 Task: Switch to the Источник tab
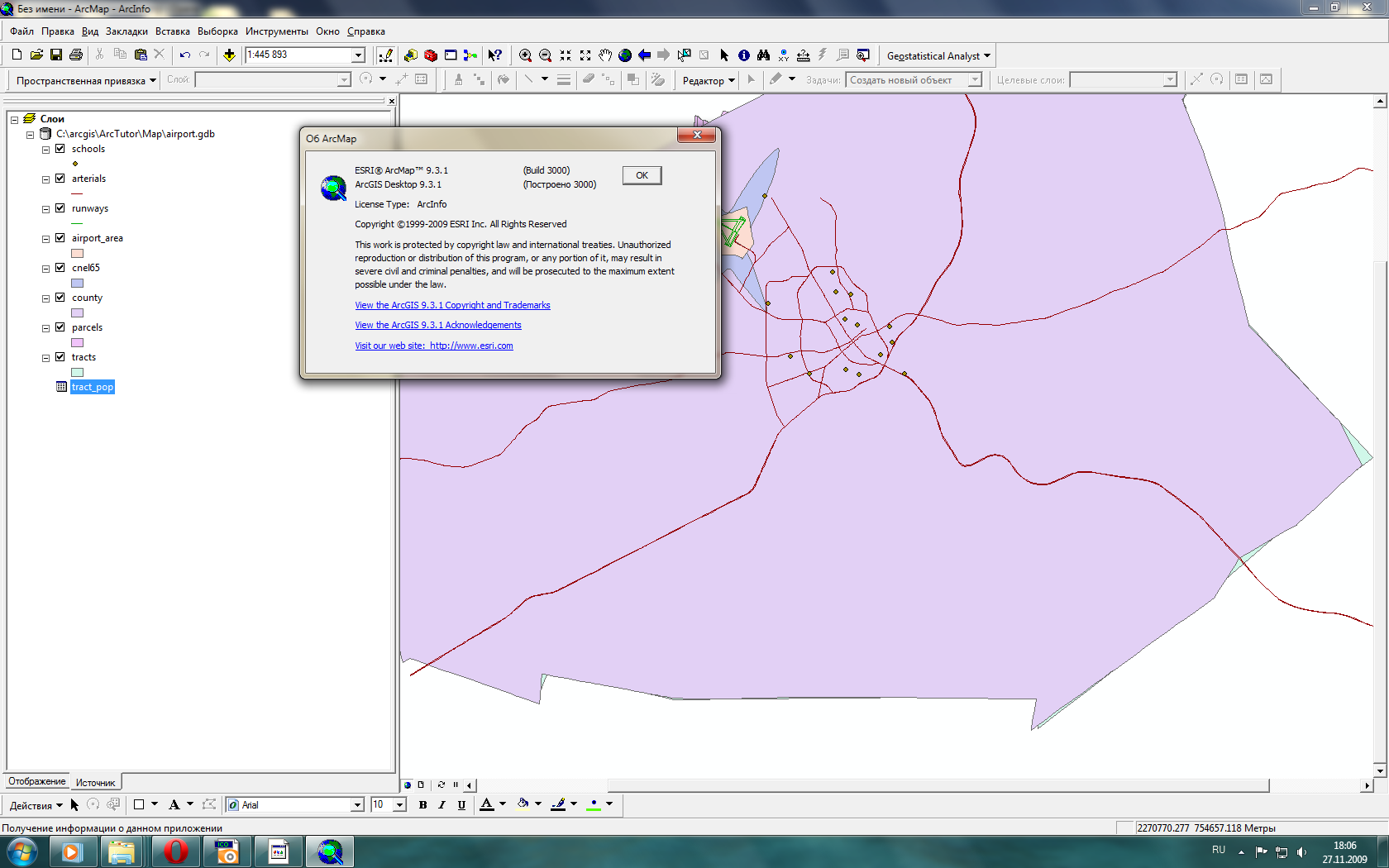[x=96, y=782]
